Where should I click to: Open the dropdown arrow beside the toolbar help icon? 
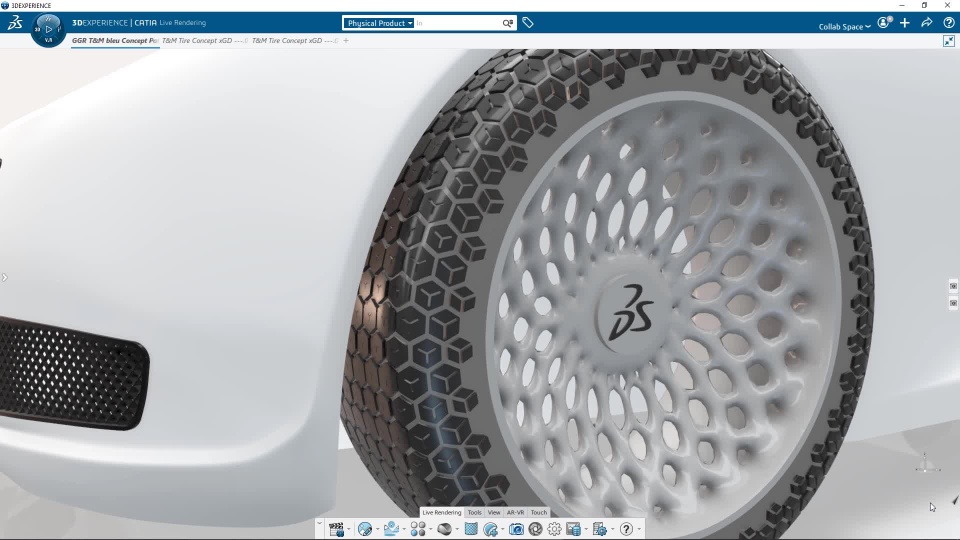point(639,529)
